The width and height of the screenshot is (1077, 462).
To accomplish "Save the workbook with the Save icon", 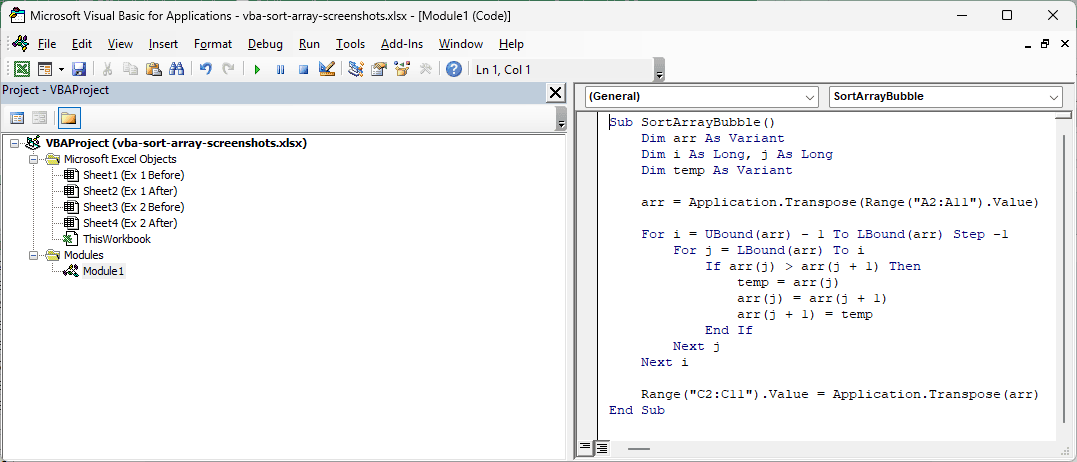I will [x=78, y=69].
